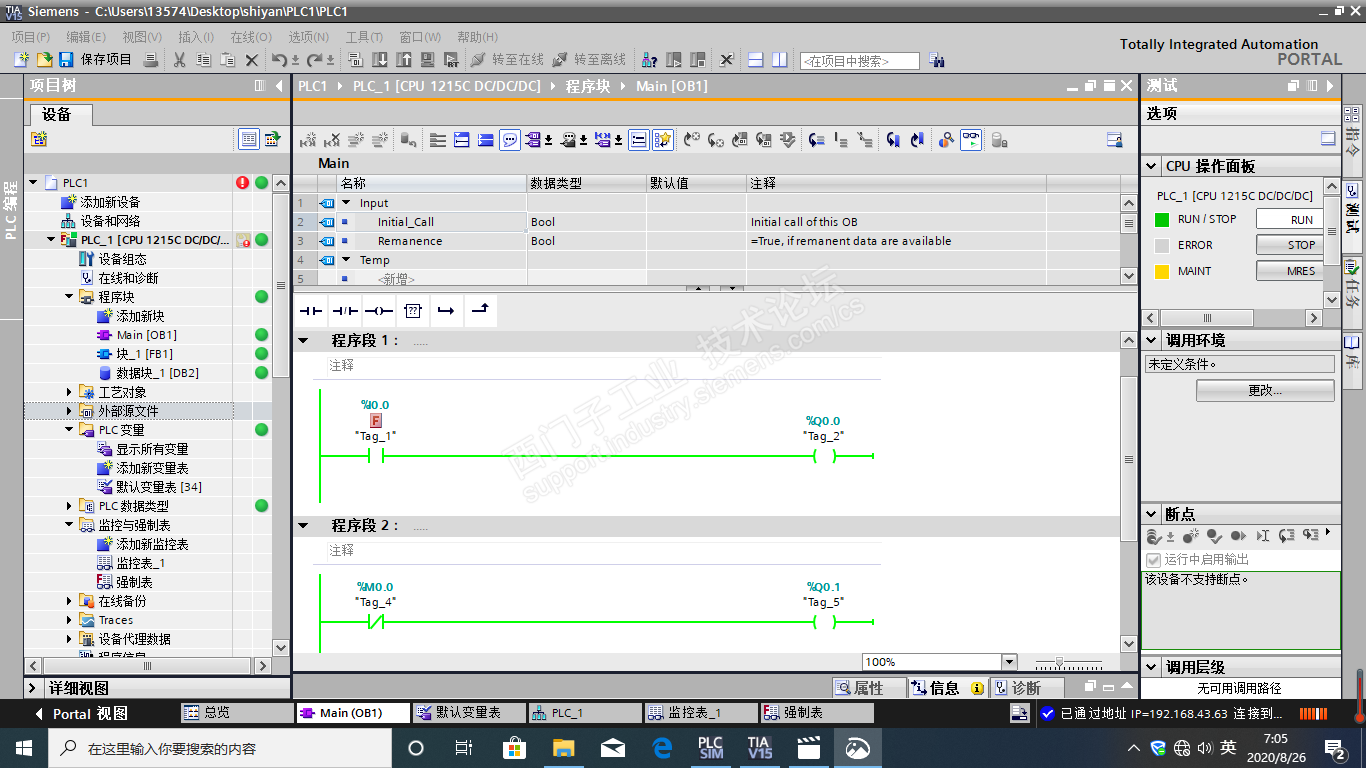
Task: Open the 在线(O) menu
Action: click(250, 37)
